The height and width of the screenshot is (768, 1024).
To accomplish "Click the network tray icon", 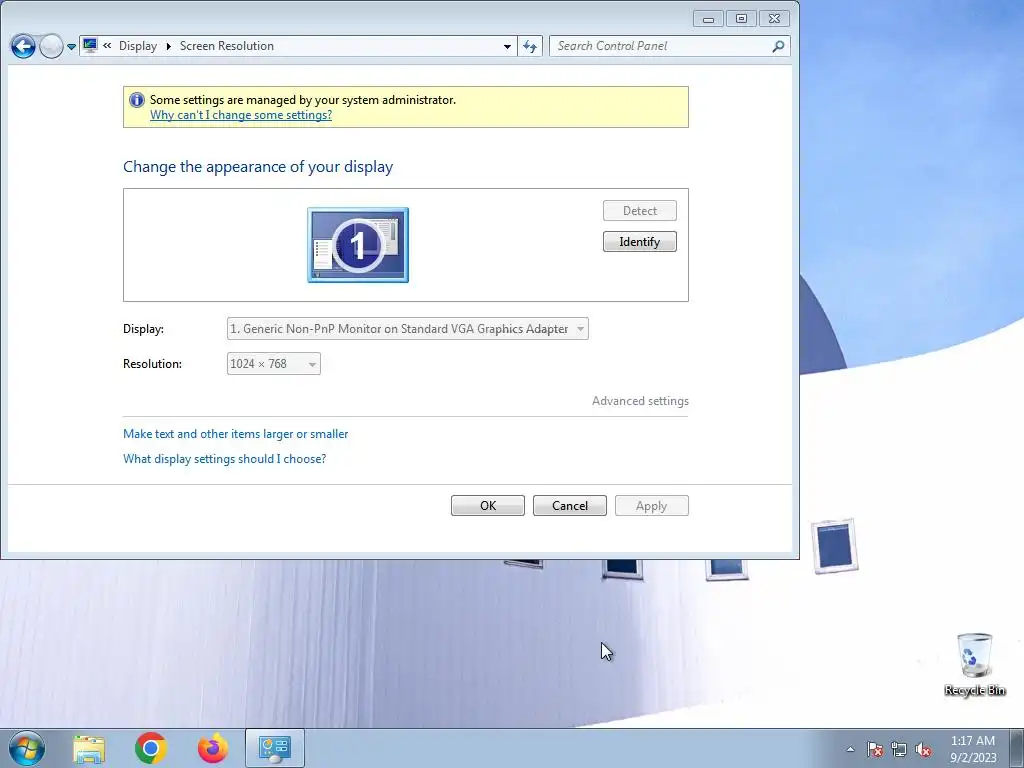I will coord(899,749).
